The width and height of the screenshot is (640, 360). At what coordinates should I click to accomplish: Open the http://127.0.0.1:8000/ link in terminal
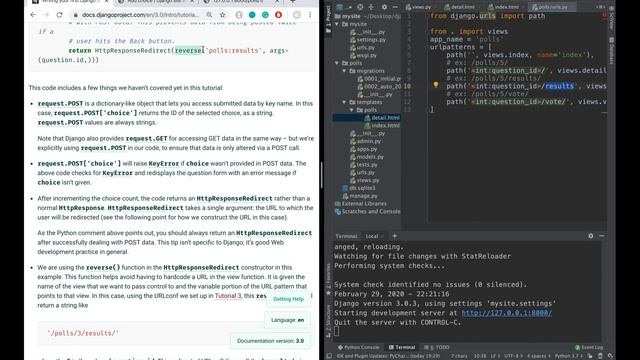click(x=507, y=313)
